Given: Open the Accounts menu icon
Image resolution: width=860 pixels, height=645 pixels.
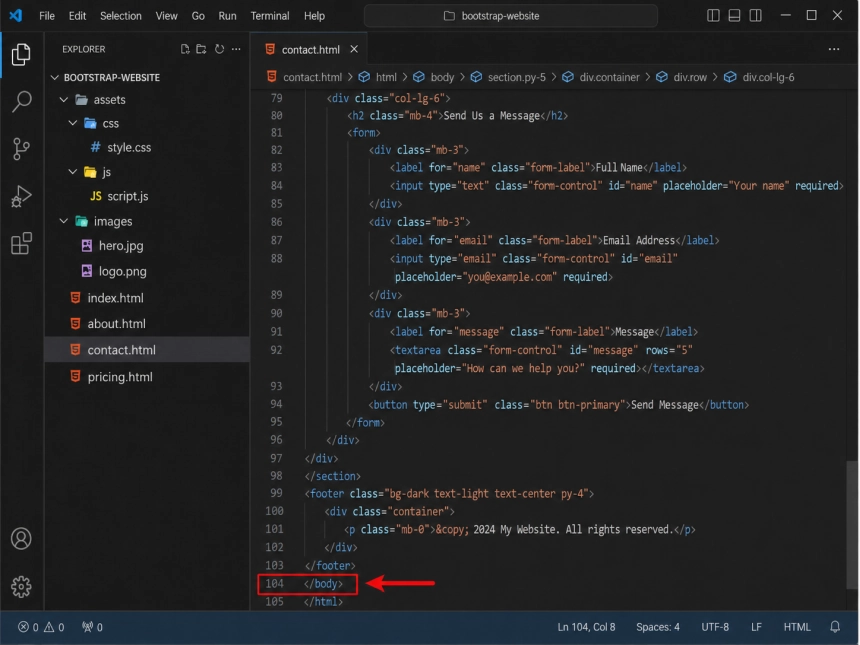Looking at the screenshot, I should 21,539.
